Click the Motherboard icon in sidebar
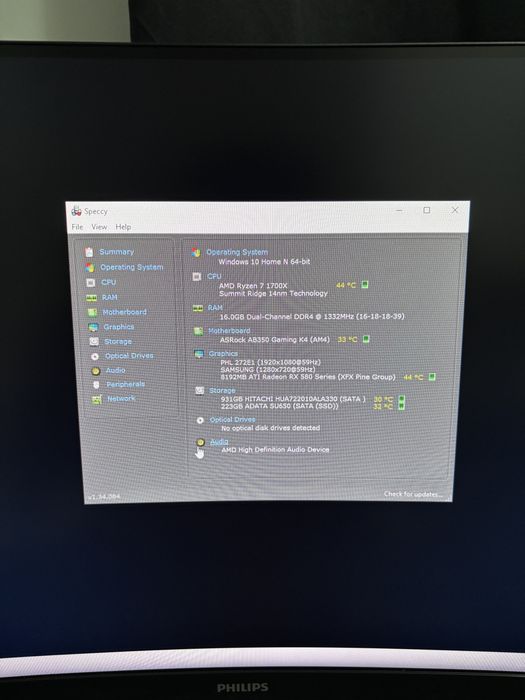 [92, 312]
